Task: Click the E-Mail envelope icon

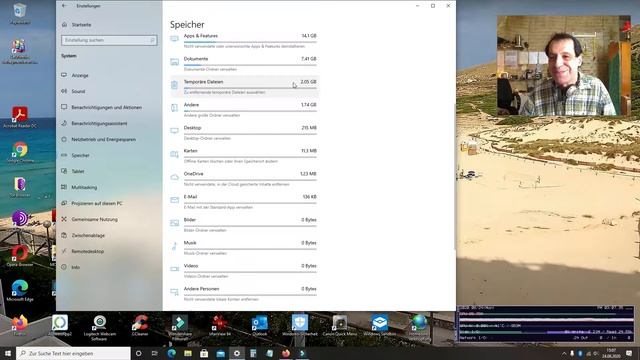Action: pyautogui.click(x=175, y=200)
